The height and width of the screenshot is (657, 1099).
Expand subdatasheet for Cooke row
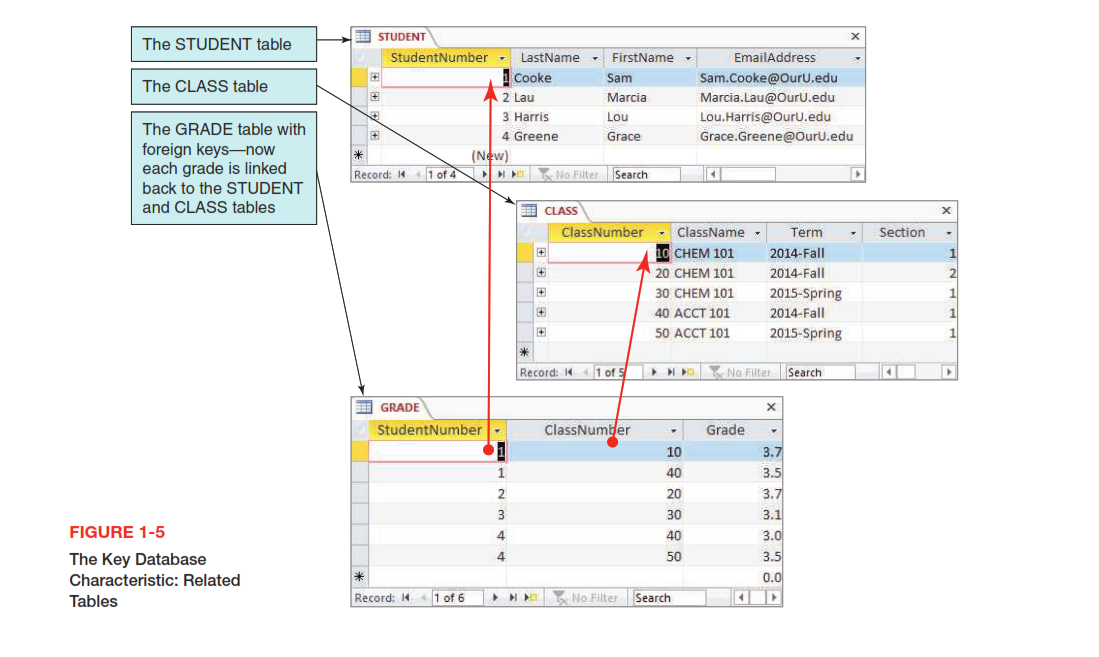(x=375, y=77)
